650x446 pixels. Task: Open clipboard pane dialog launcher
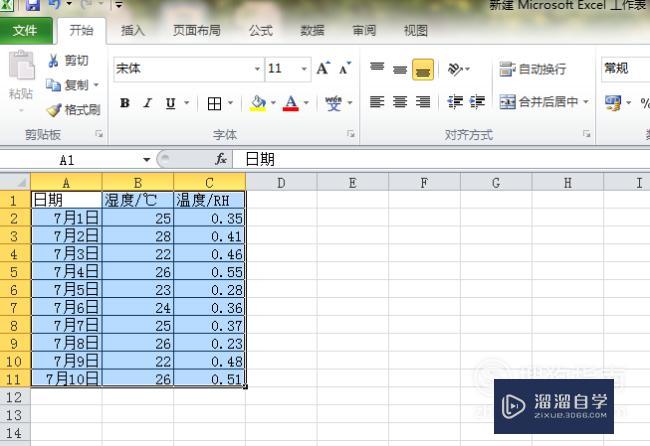coord(99,133)
